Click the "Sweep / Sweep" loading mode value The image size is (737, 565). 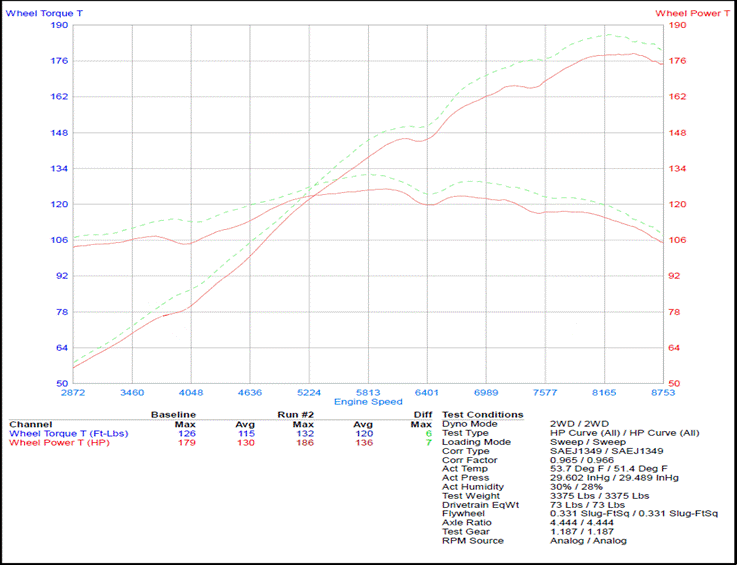pyautogui.click(x=588, y=442)
